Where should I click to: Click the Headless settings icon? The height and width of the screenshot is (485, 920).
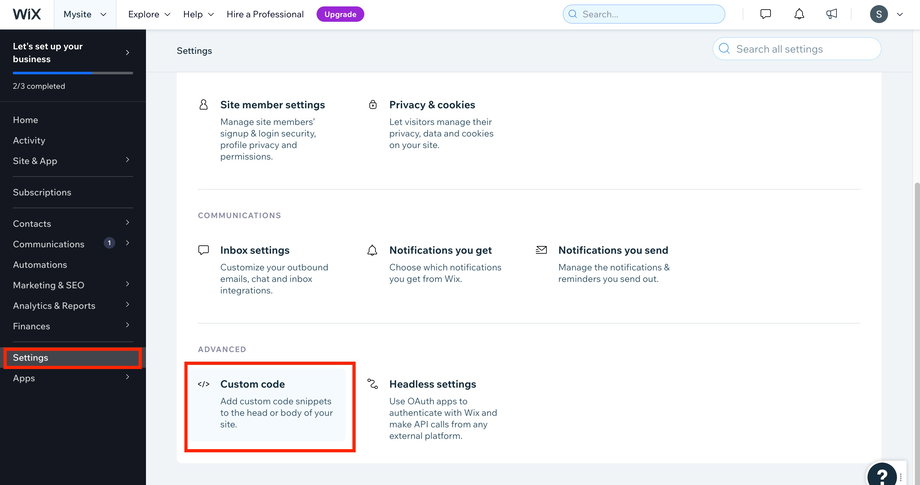coord(373,384)
